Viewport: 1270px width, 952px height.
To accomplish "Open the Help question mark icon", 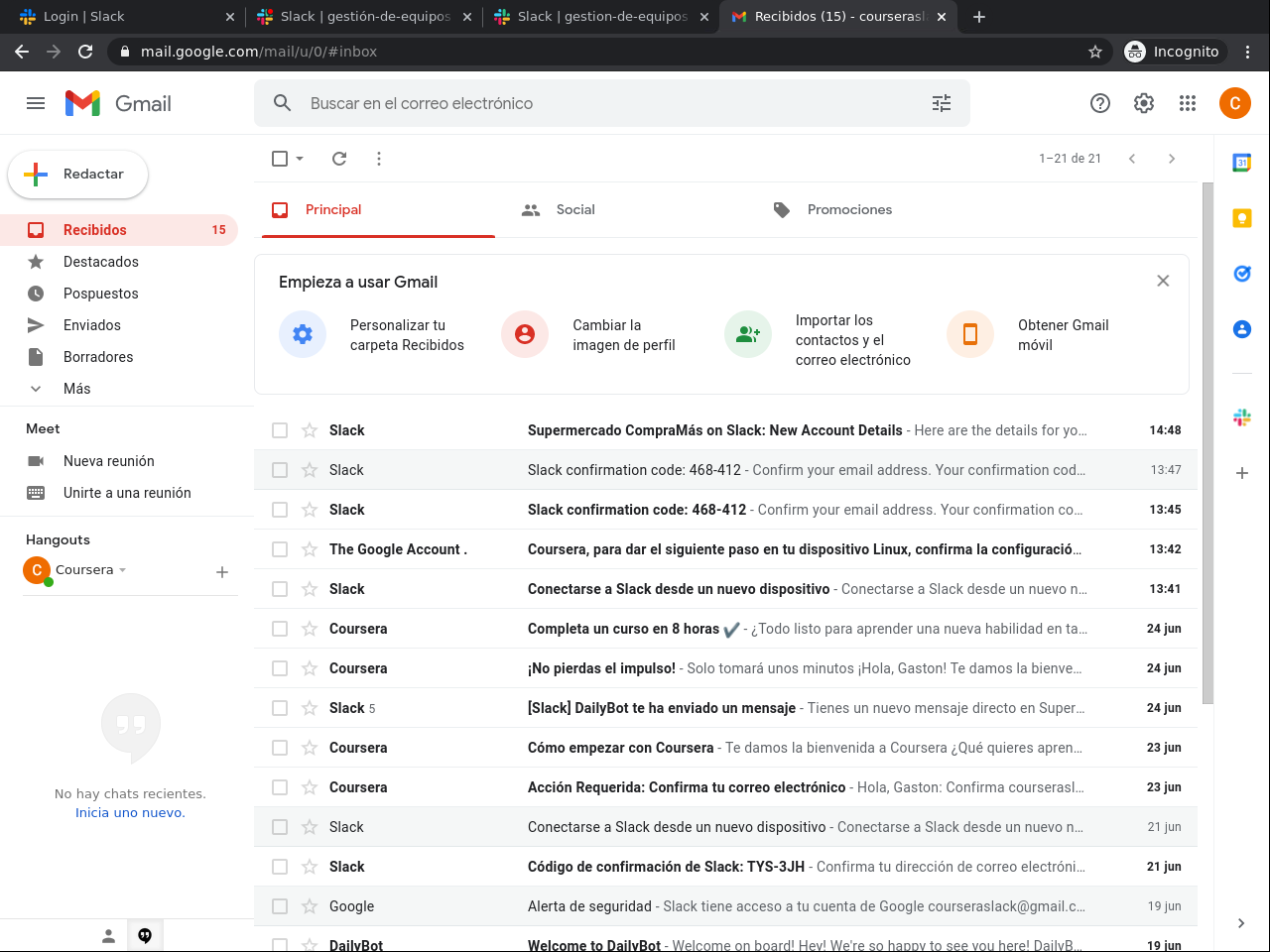I will [1100, 103].
